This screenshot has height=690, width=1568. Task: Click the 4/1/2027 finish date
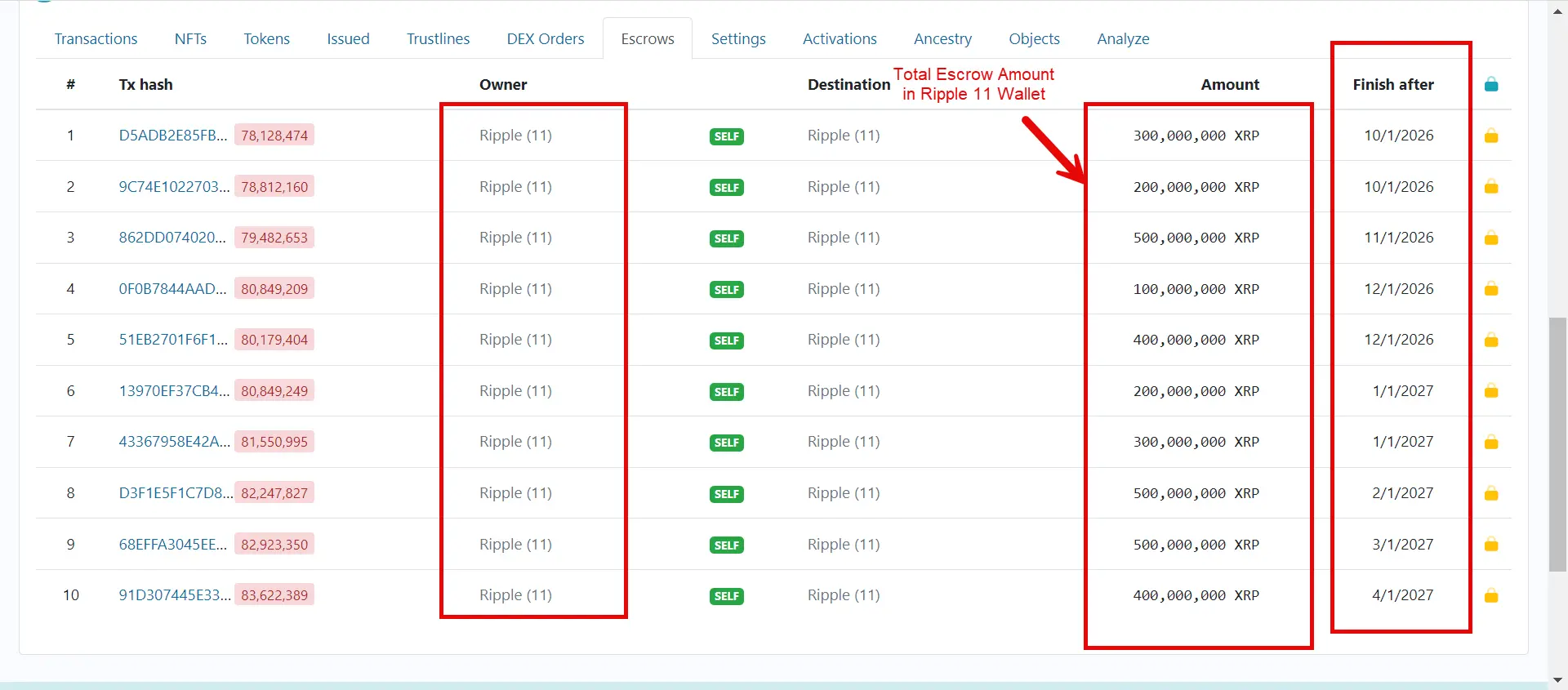[1403, 595]
